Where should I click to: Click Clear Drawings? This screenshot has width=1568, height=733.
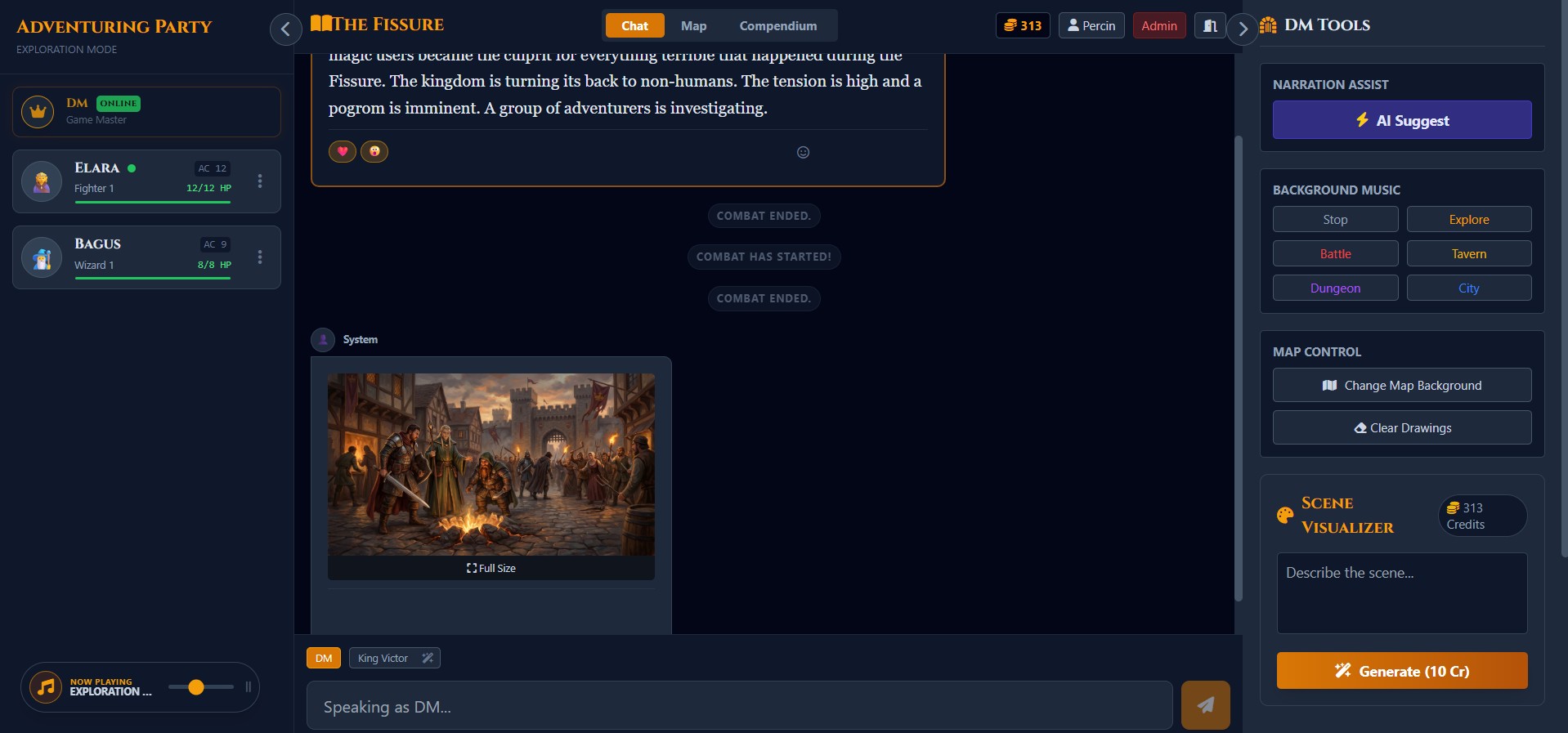(1402, 427)
